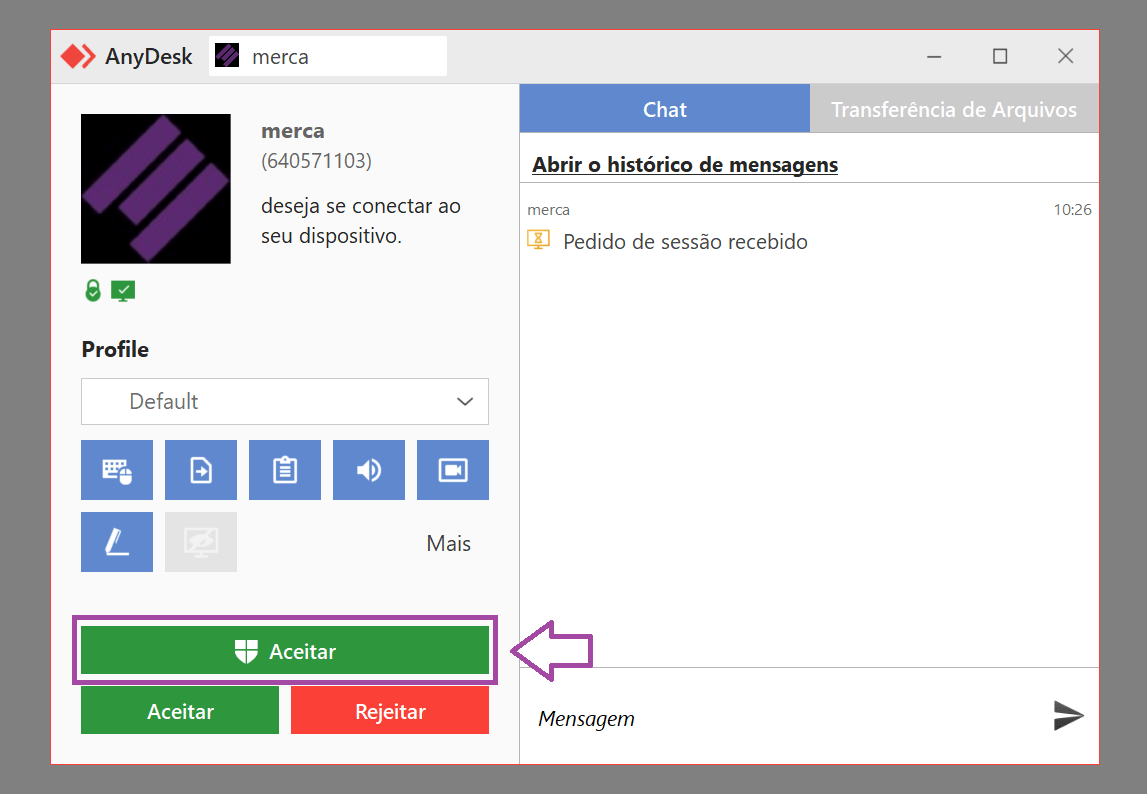Click the privacy mode screen icon

200,542
